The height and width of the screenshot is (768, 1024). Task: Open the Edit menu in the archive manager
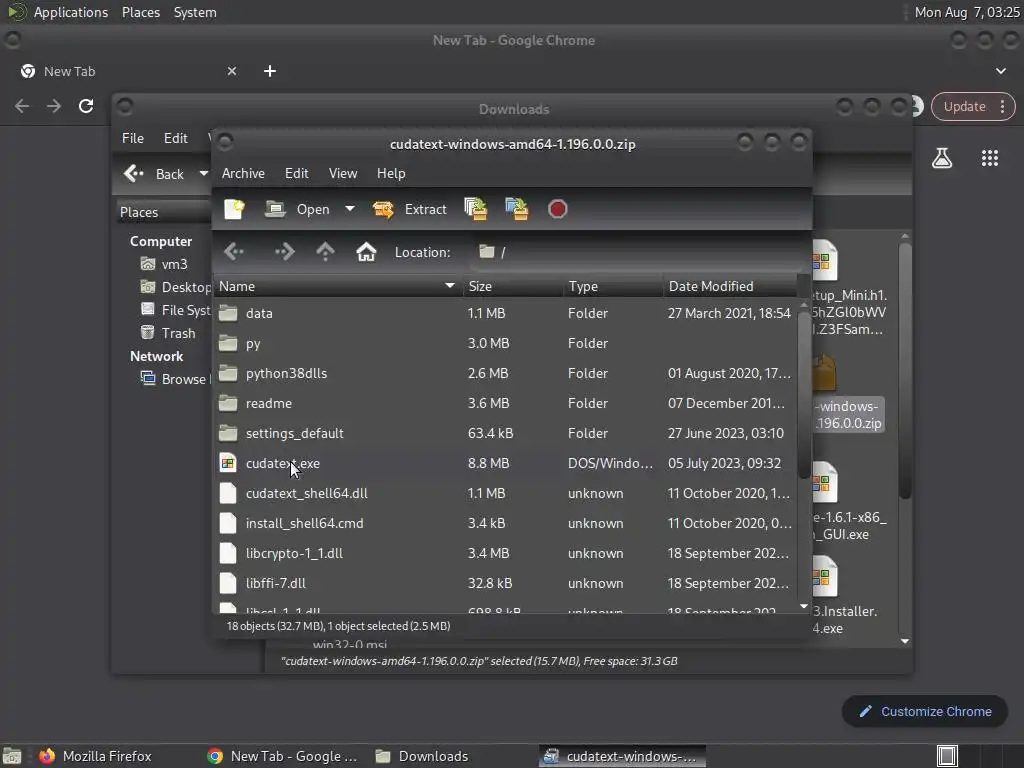coord(296,173)
